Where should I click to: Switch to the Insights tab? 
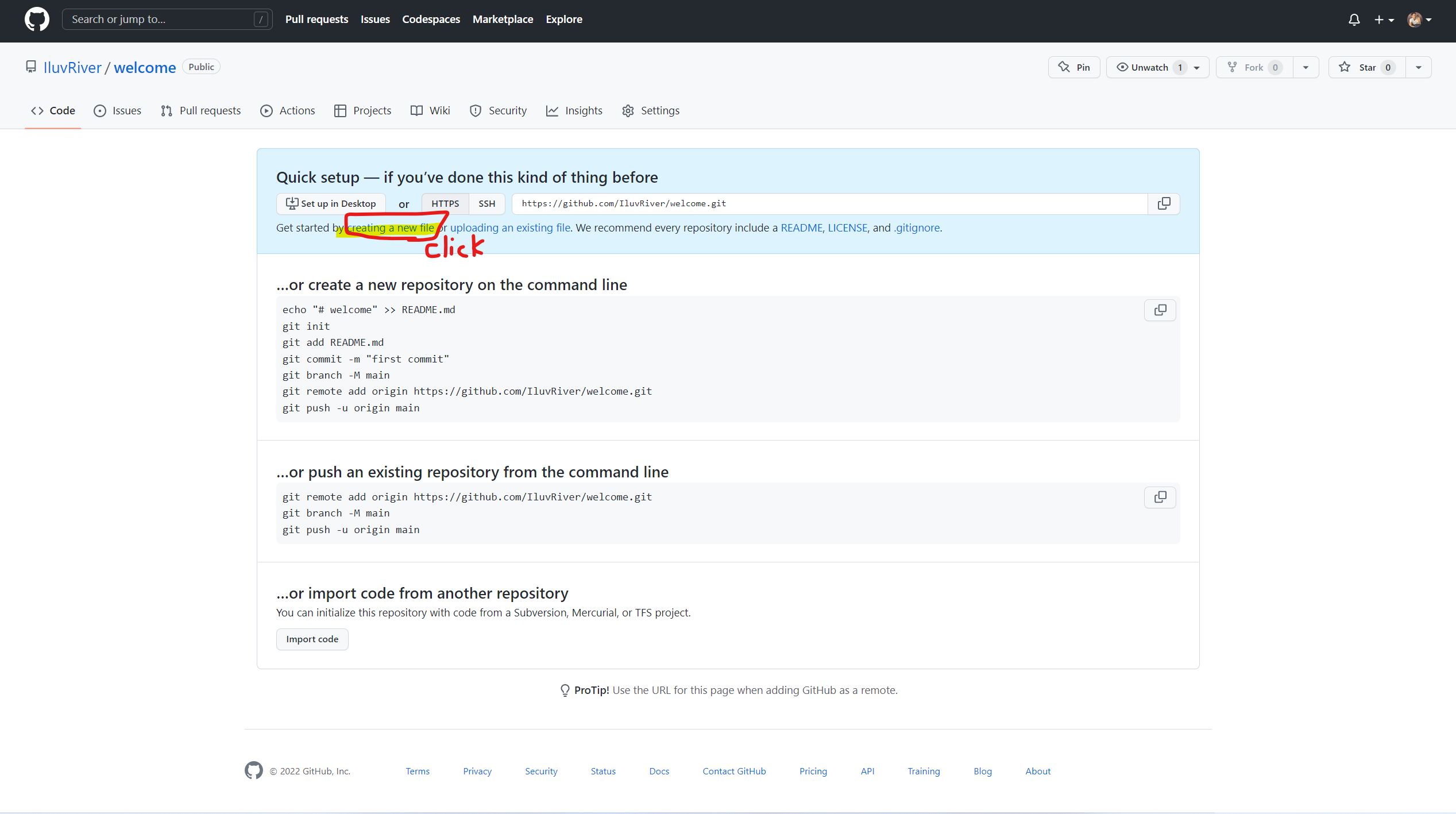(574, 111)
